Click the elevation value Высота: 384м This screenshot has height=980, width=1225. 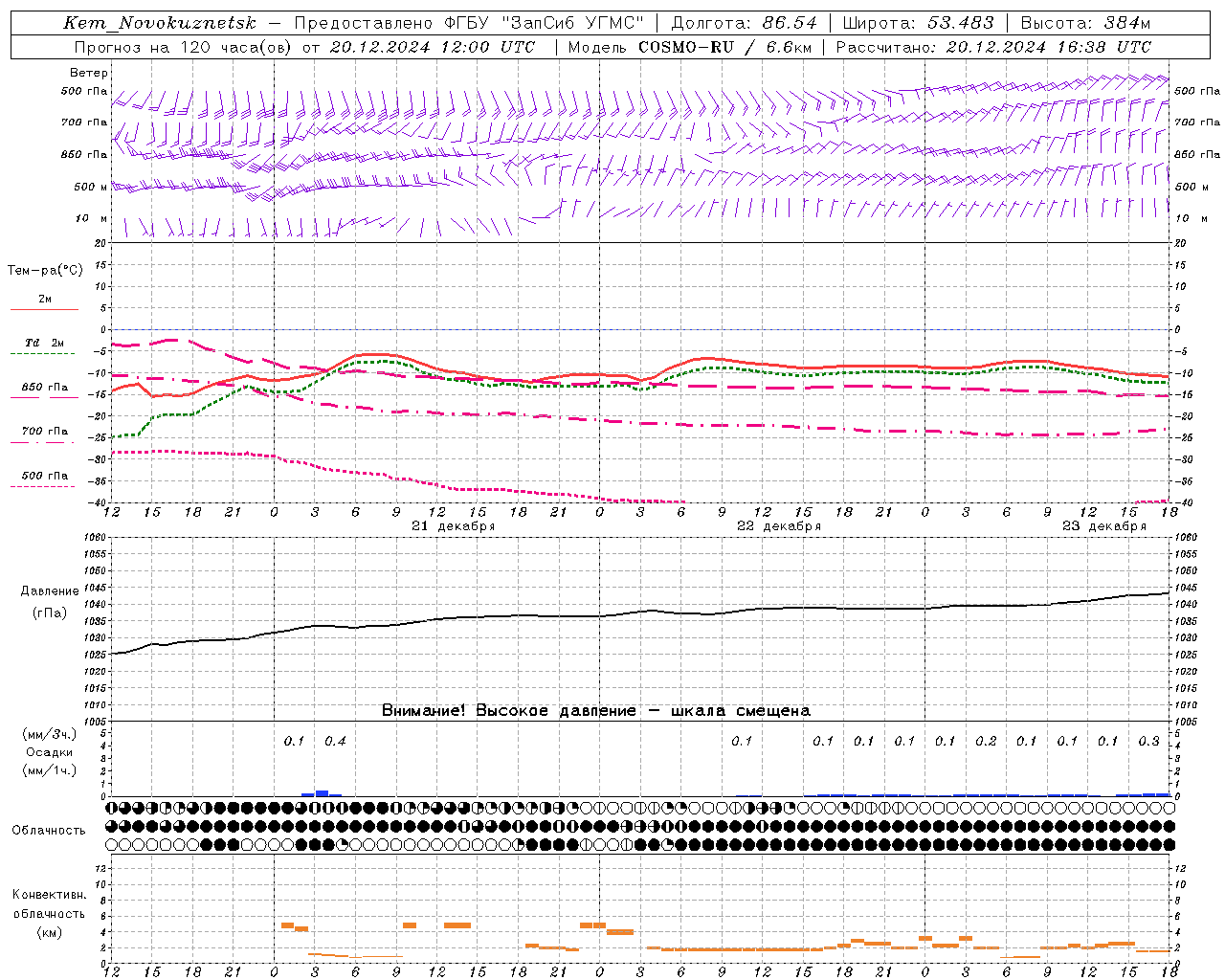tap(1085, 23)
